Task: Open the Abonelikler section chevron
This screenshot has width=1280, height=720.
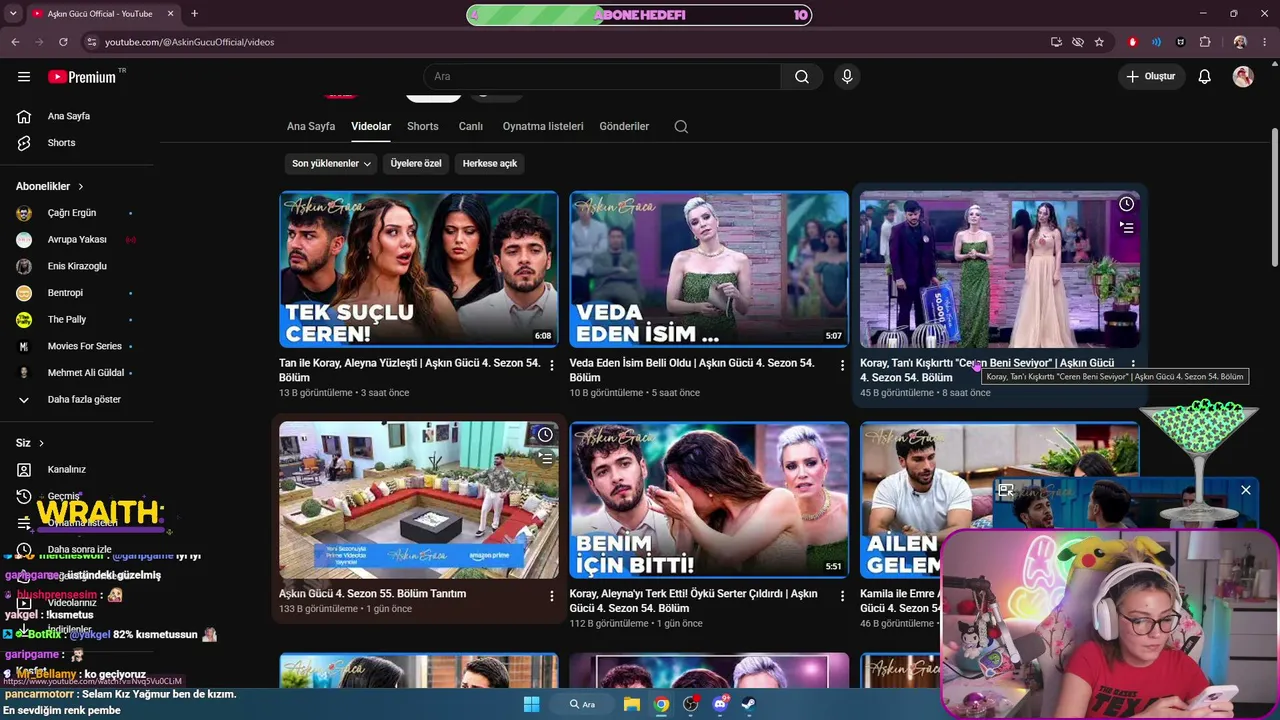Action: [81, 187]
